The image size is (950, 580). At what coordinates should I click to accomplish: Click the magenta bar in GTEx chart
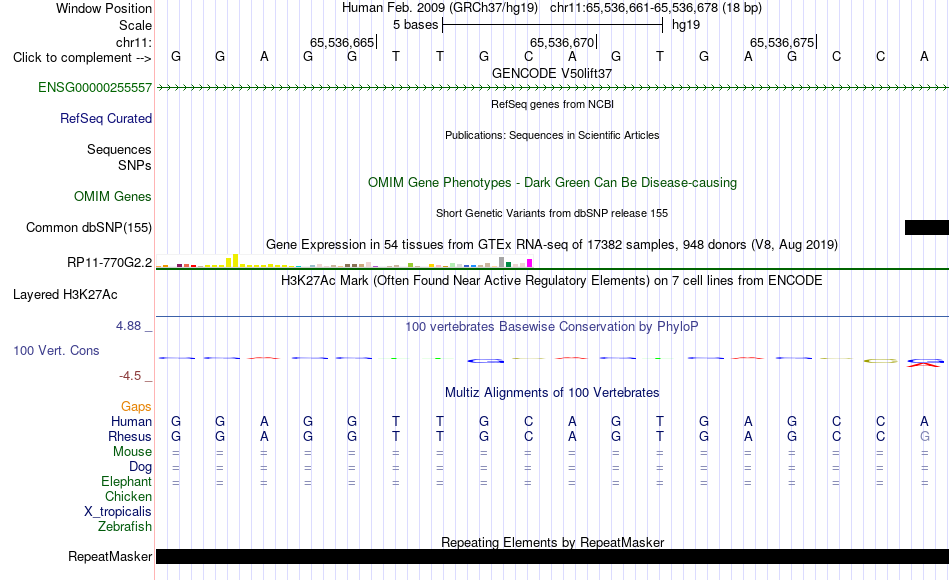[530, 263]
